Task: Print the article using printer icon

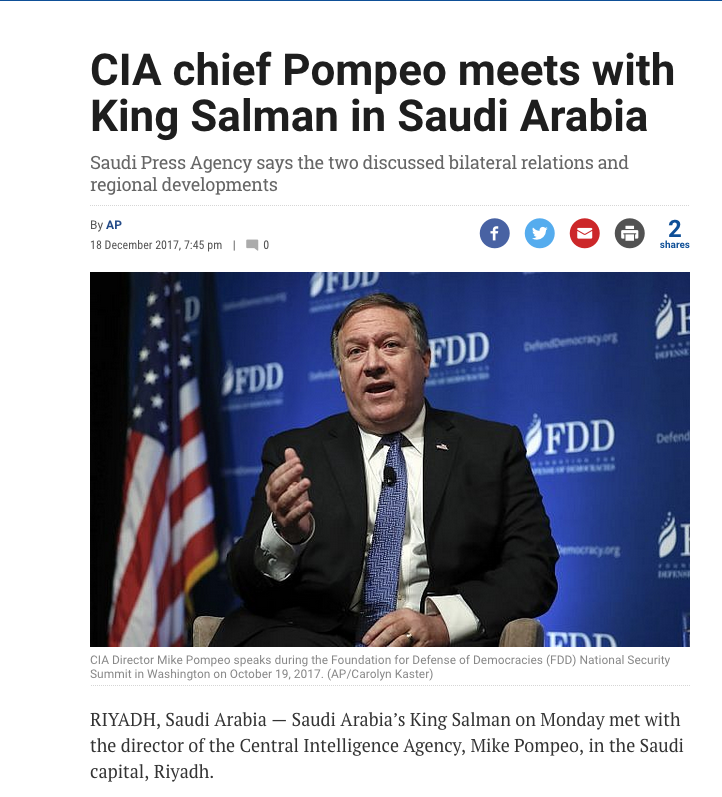Action: pos(630,234)
